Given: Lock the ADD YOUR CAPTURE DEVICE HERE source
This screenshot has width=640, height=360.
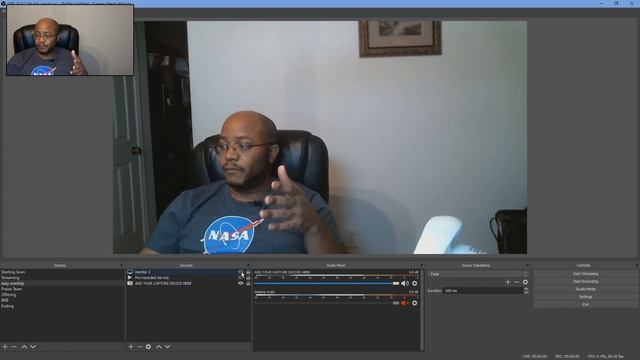Looking at the screenshot, I should [x=248, y=283].
